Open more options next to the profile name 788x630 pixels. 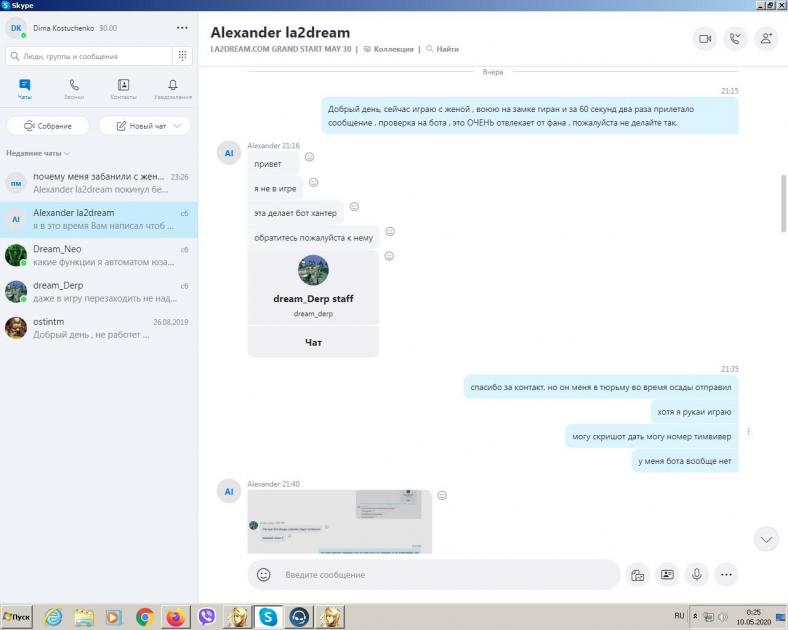click(181, 28)
